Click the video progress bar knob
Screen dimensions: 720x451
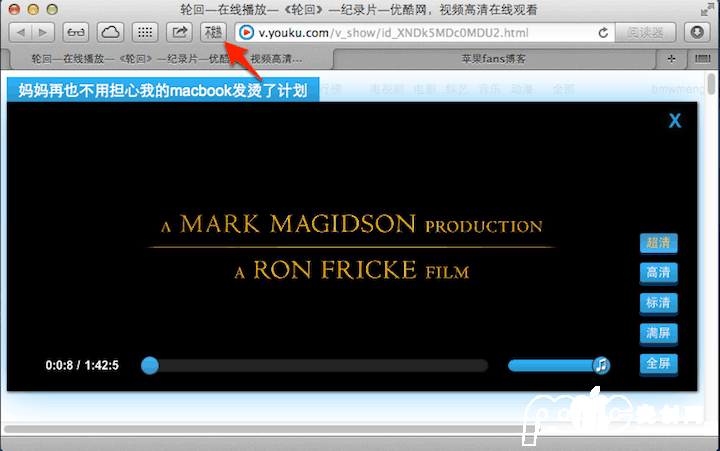149,365
